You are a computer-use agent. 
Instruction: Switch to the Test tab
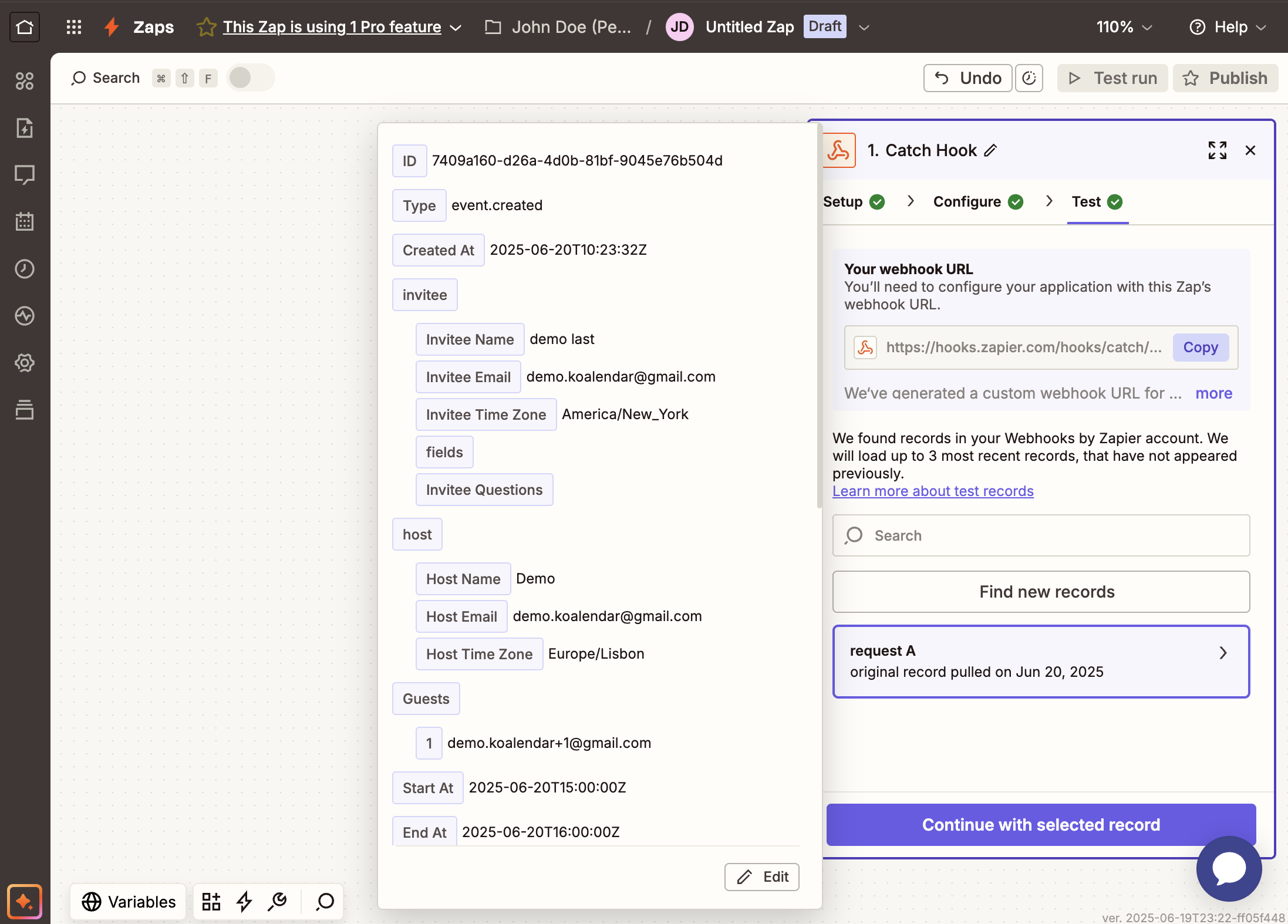point(1097,201)
